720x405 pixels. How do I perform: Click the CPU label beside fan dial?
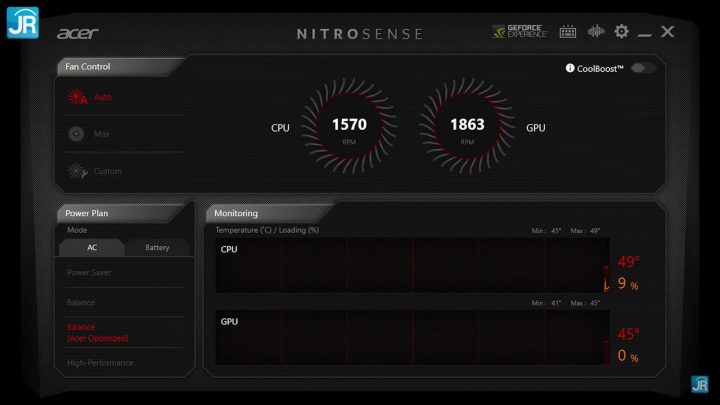[x=280, y=128]
